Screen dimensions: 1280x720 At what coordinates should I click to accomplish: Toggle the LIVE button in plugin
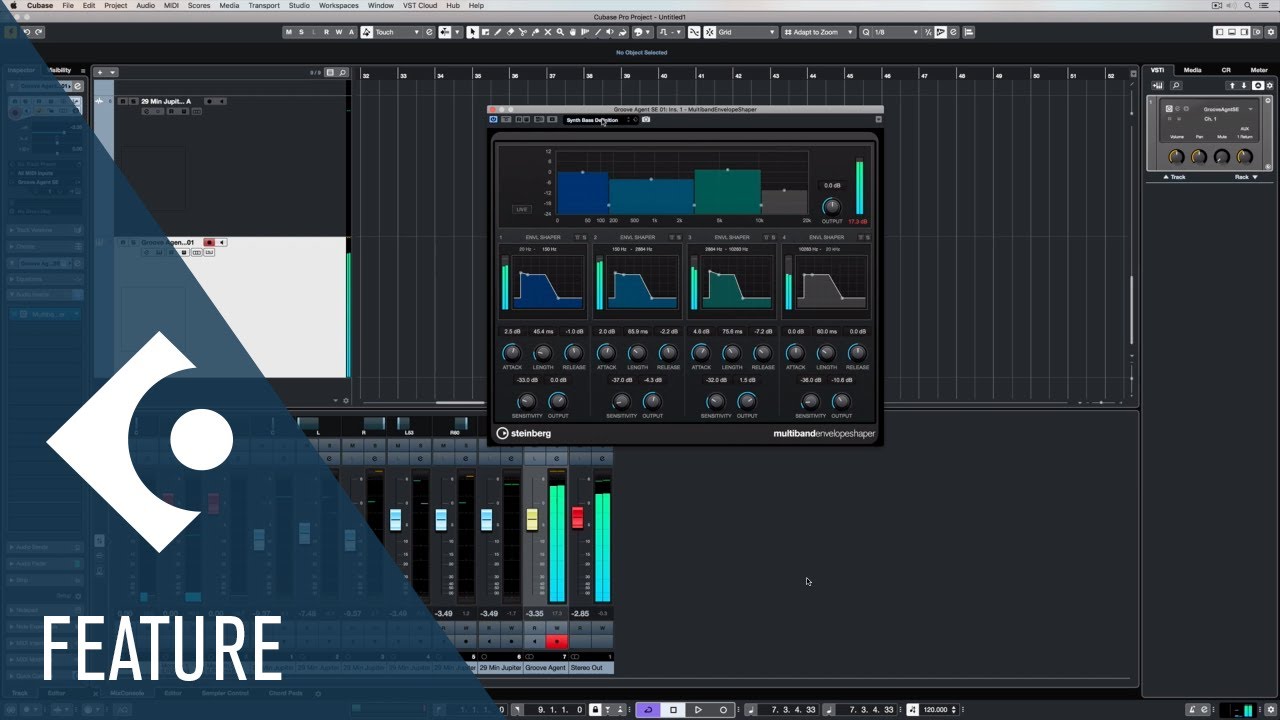point(521,209)
